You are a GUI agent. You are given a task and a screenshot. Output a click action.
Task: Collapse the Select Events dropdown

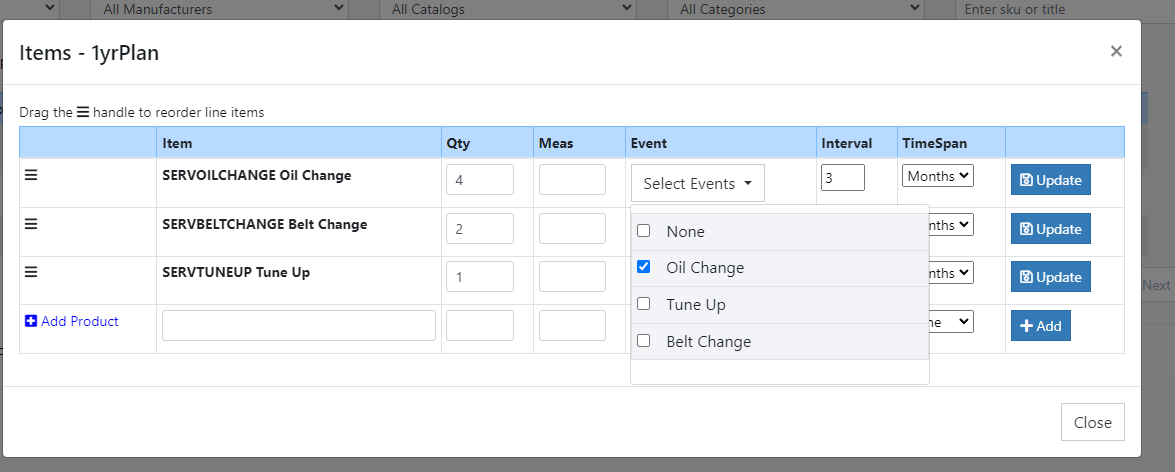[x=697, y=184]
